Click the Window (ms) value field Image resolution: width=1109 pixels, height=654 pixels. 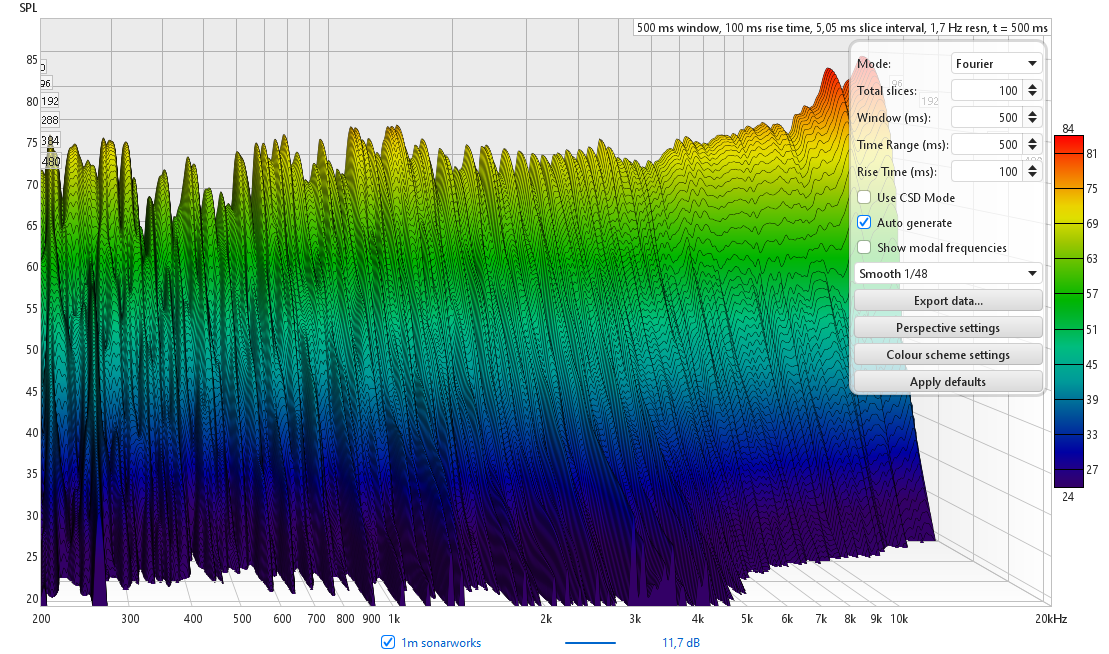click(987, 117)
